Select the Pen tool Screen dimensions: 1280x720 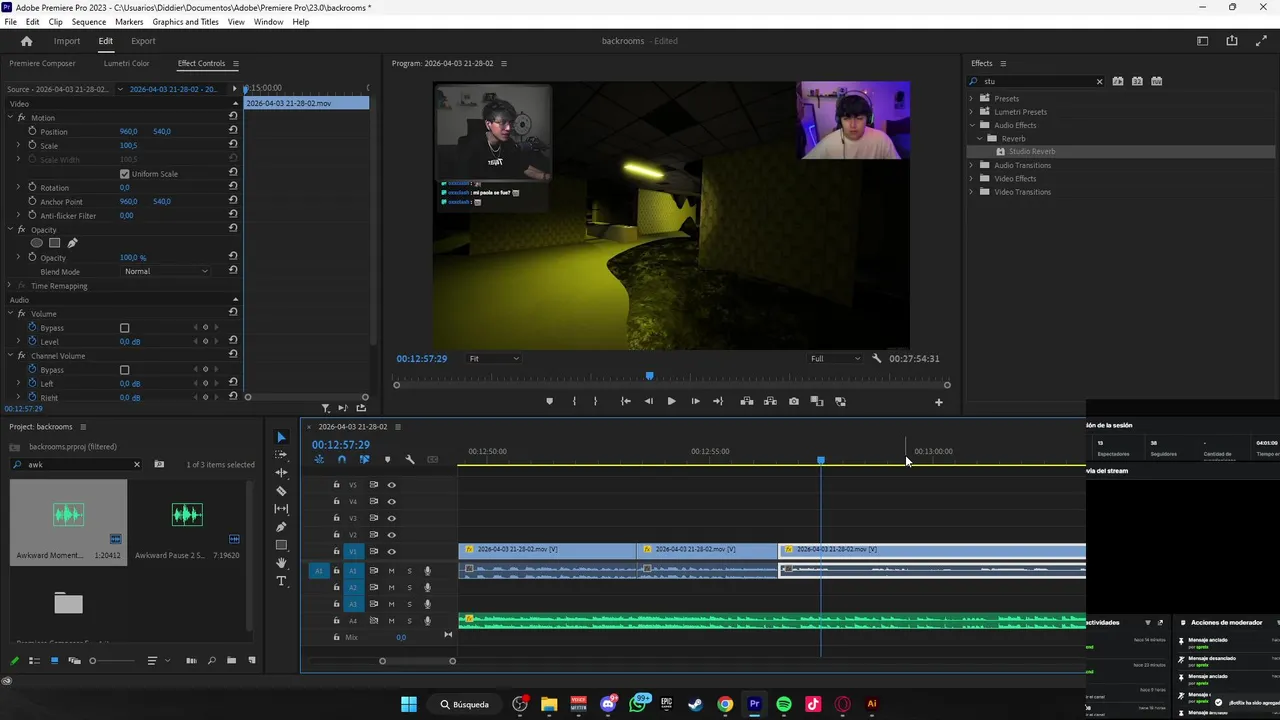(281, 527)
